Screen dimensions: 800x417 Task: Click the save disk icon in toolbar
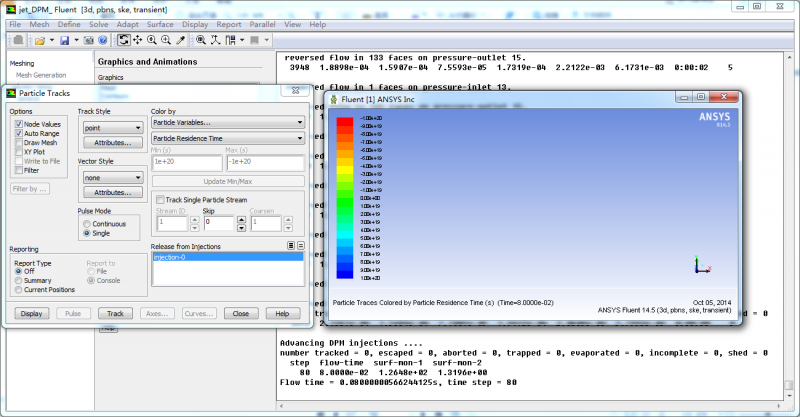pyautogui.click(x=63, y=40)
